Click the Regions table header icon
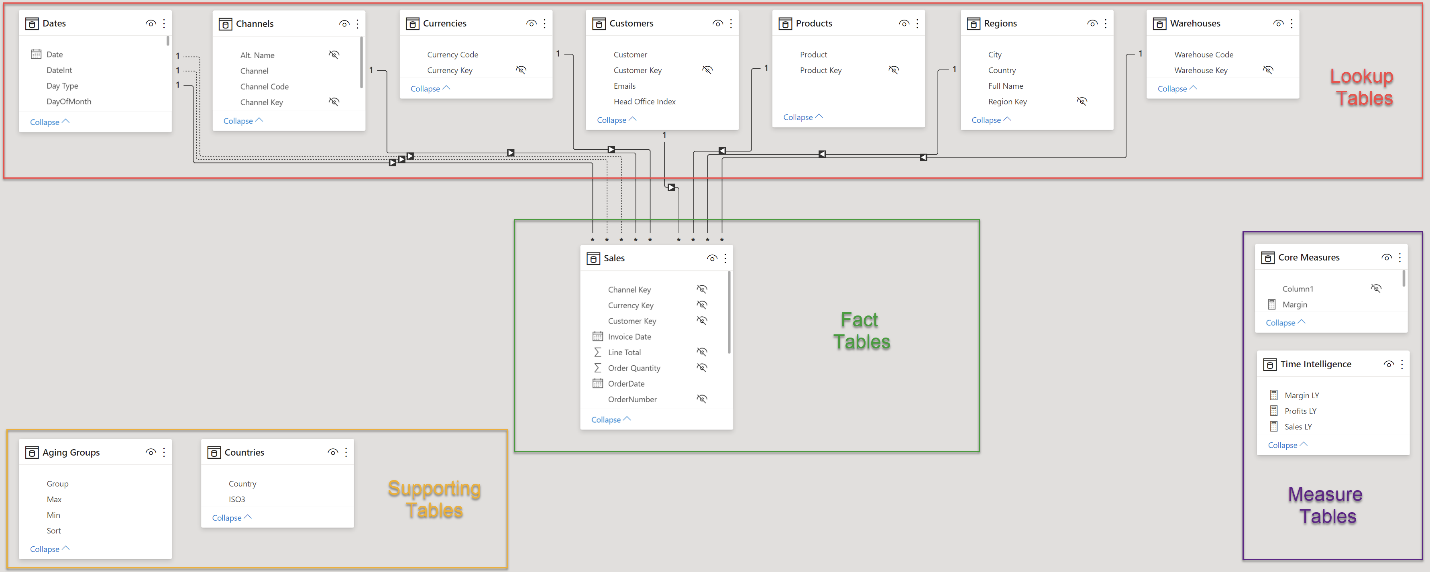Image resolution: width=1430 pixels, height=572 pixels. click(x=973, y=23)
